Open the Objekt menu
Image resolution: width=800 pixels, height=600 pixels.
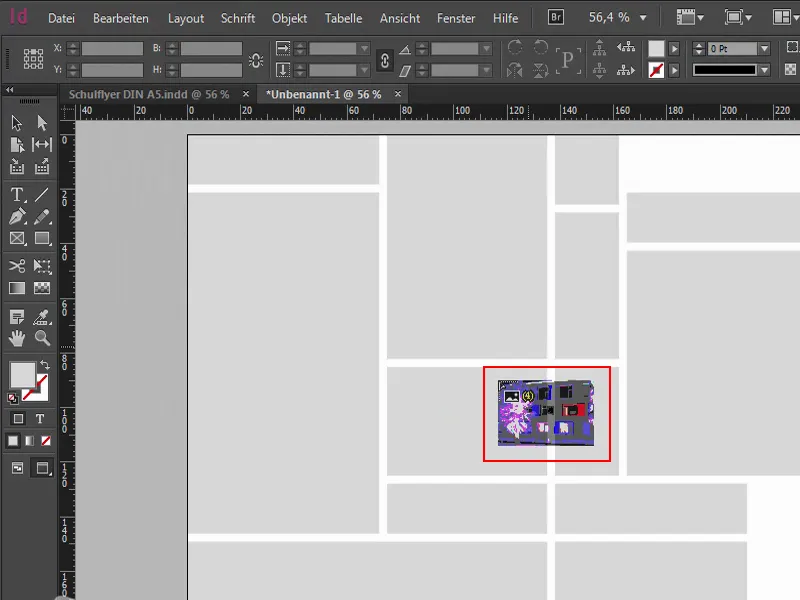(x=289, y=18)
